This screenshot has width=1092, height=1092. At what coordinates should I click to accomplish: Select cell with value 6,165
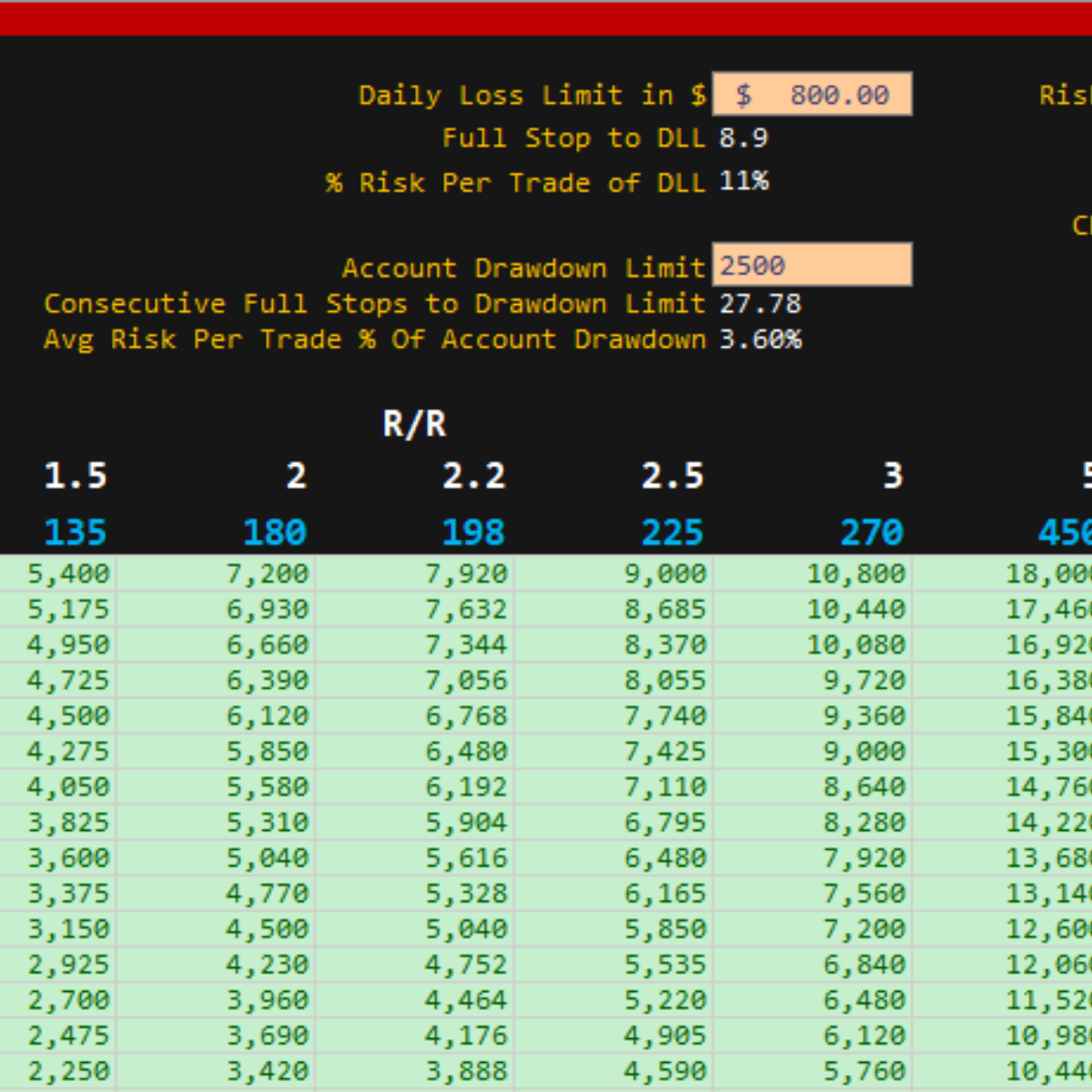pos(614,893)
